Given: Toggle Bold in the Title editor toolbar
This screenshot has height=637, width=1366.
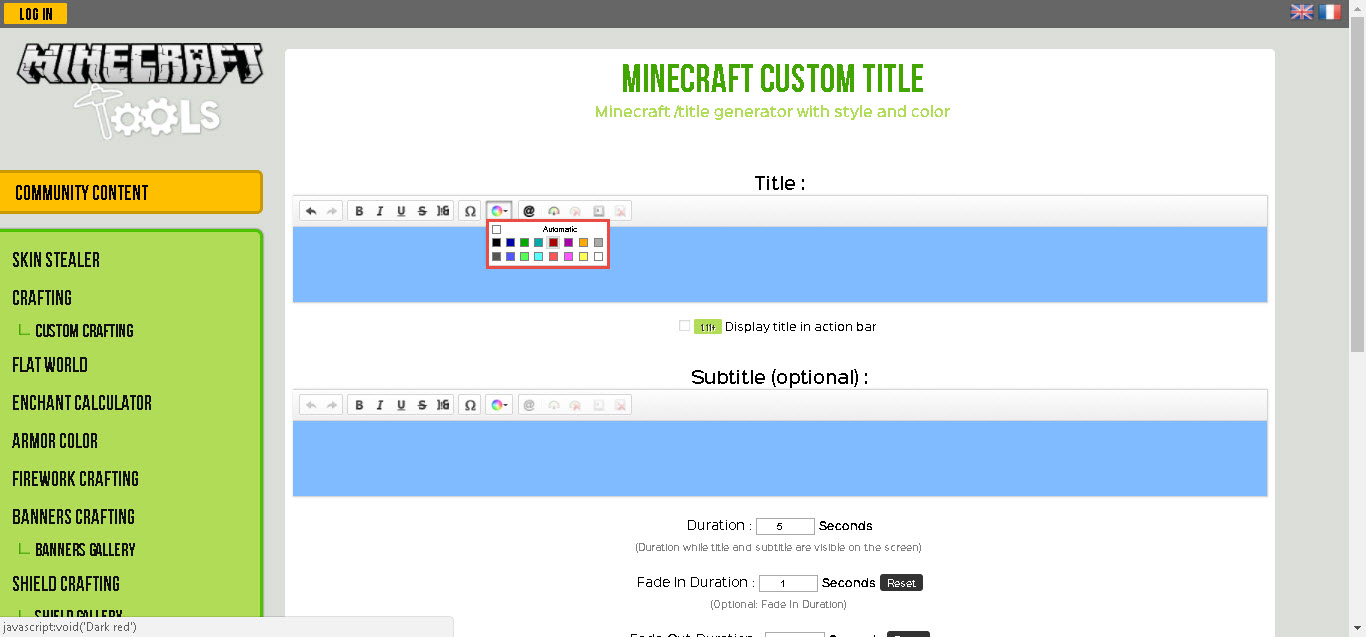Looking at the screenshot, I should (359, 211).
